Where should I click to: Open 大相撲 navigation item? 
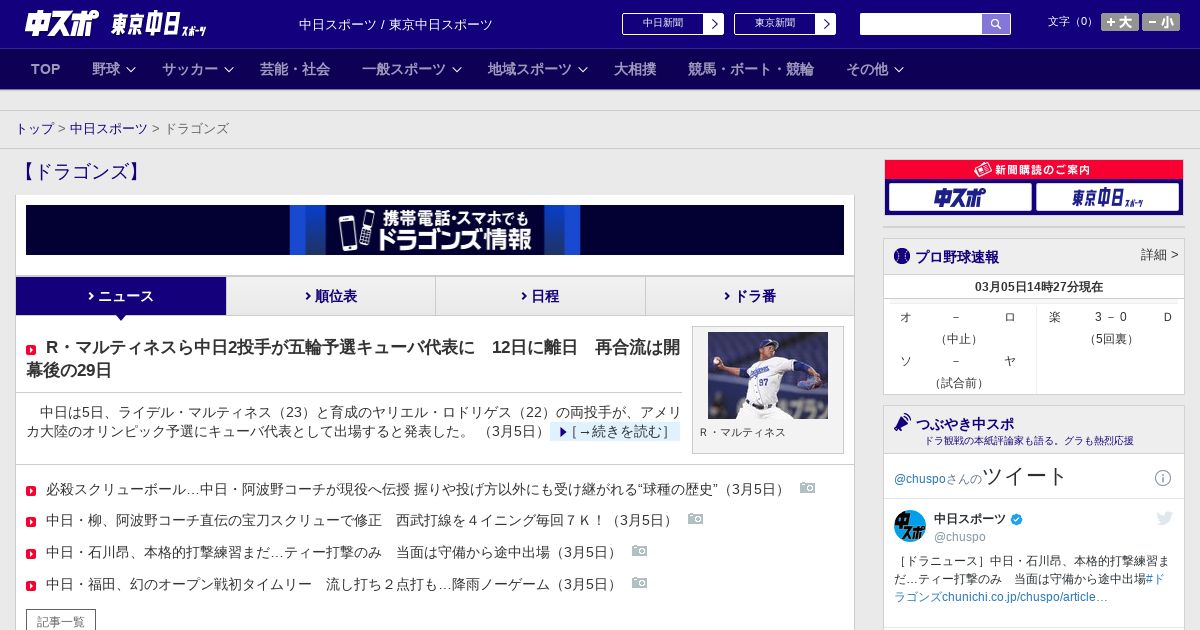tap(635, 69)
